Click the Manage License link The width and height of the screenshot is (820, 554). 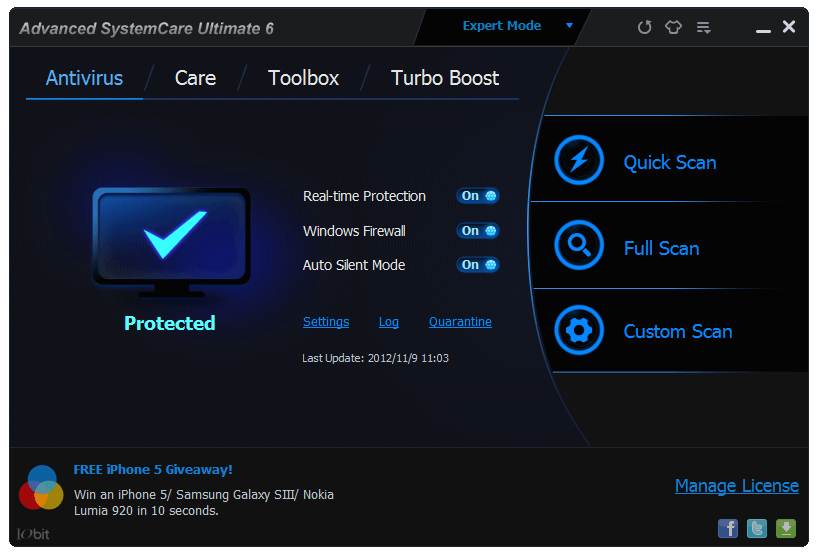[x=737, y=486]
